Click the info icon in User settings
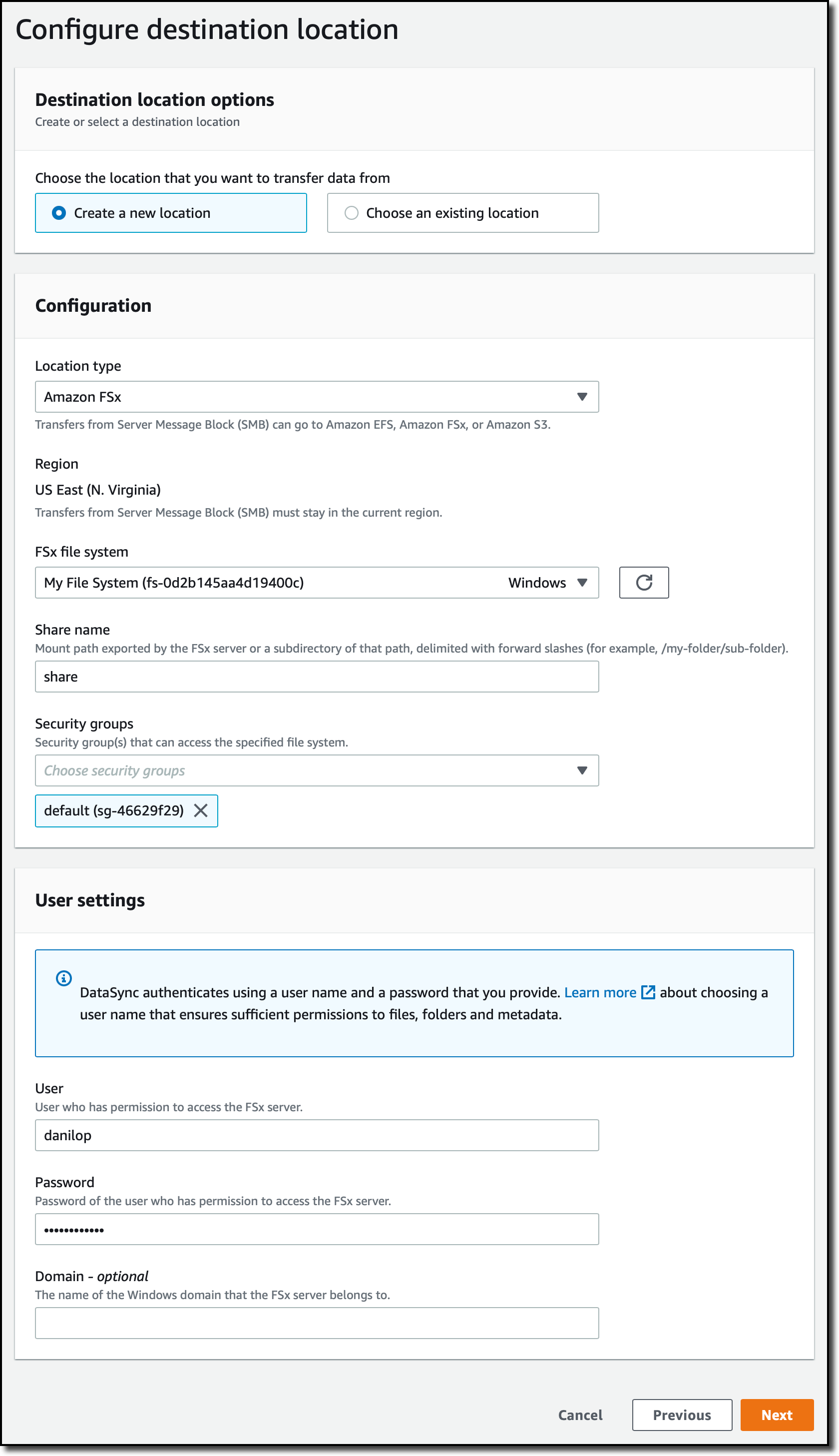839x1456 pixels. (x=64, y=978)
